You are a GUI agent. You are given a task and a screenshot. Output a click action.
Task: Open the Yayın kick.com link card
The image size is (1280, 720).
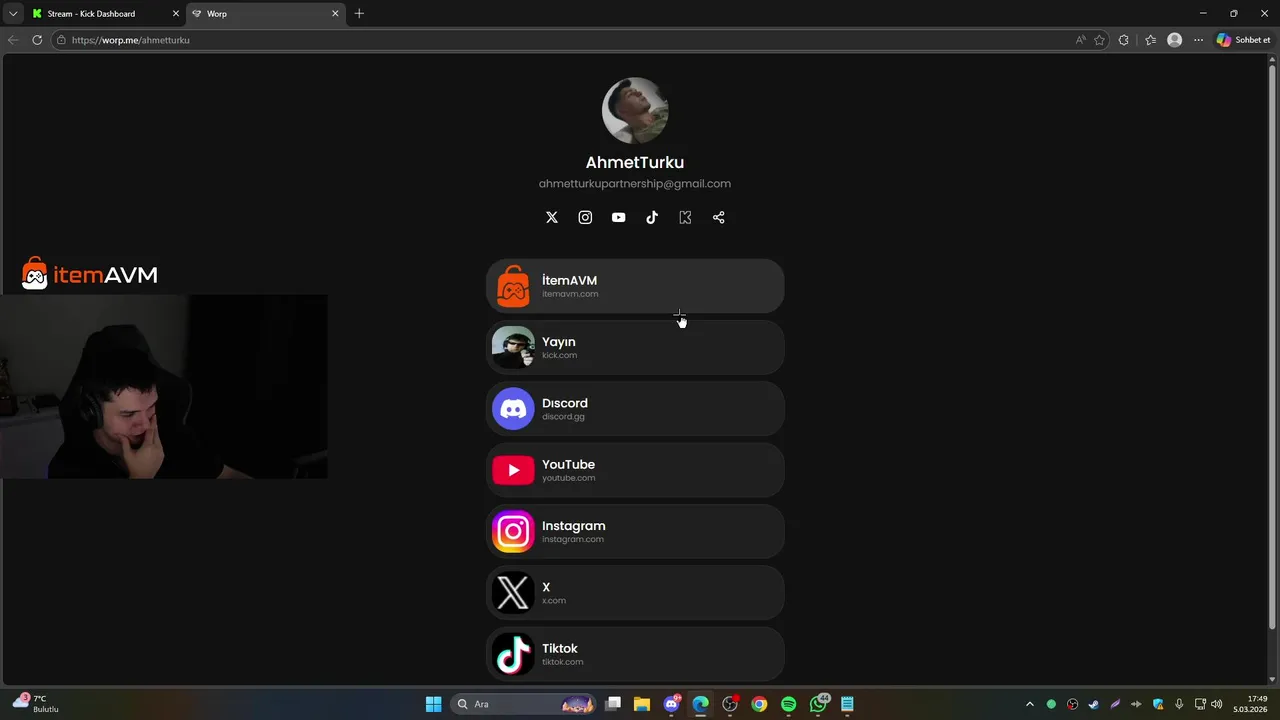pyautogui.click(x=635, y=348)
